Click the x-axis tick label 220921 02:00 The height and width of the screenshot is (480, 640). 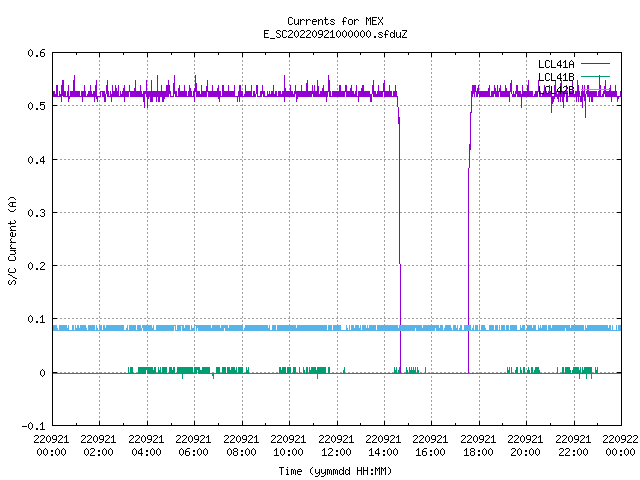[98, 446]
